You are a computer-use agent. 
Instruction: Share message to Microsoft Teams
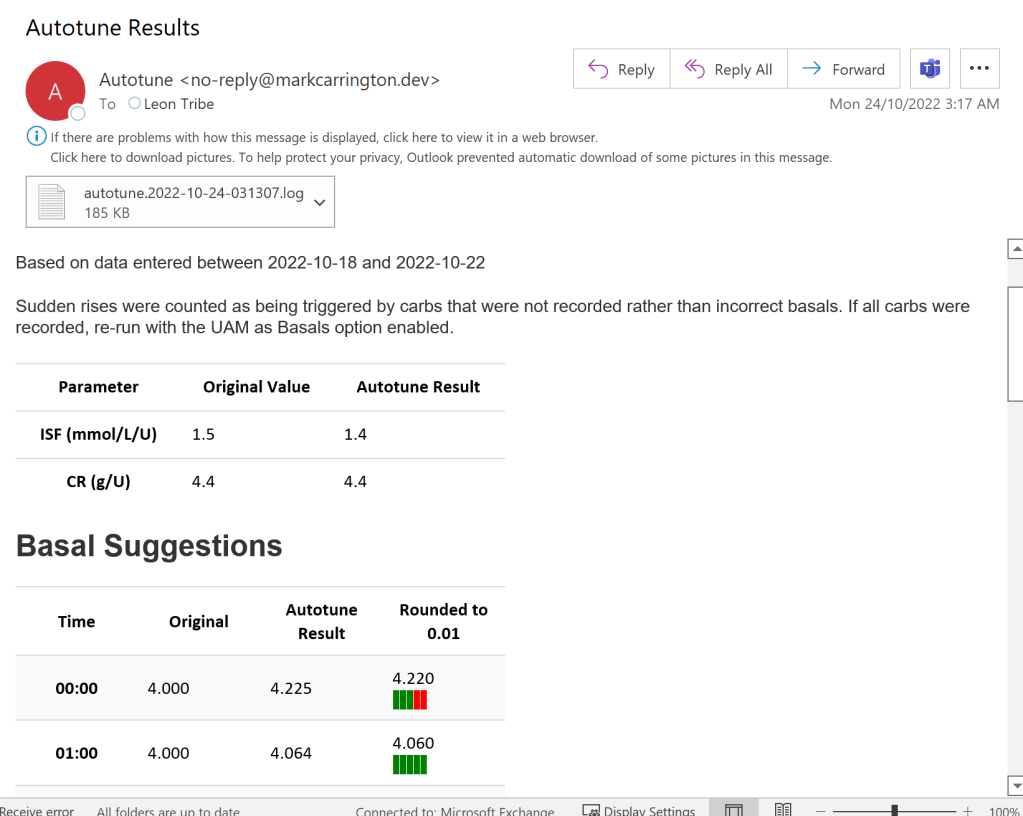click(930, 69)
